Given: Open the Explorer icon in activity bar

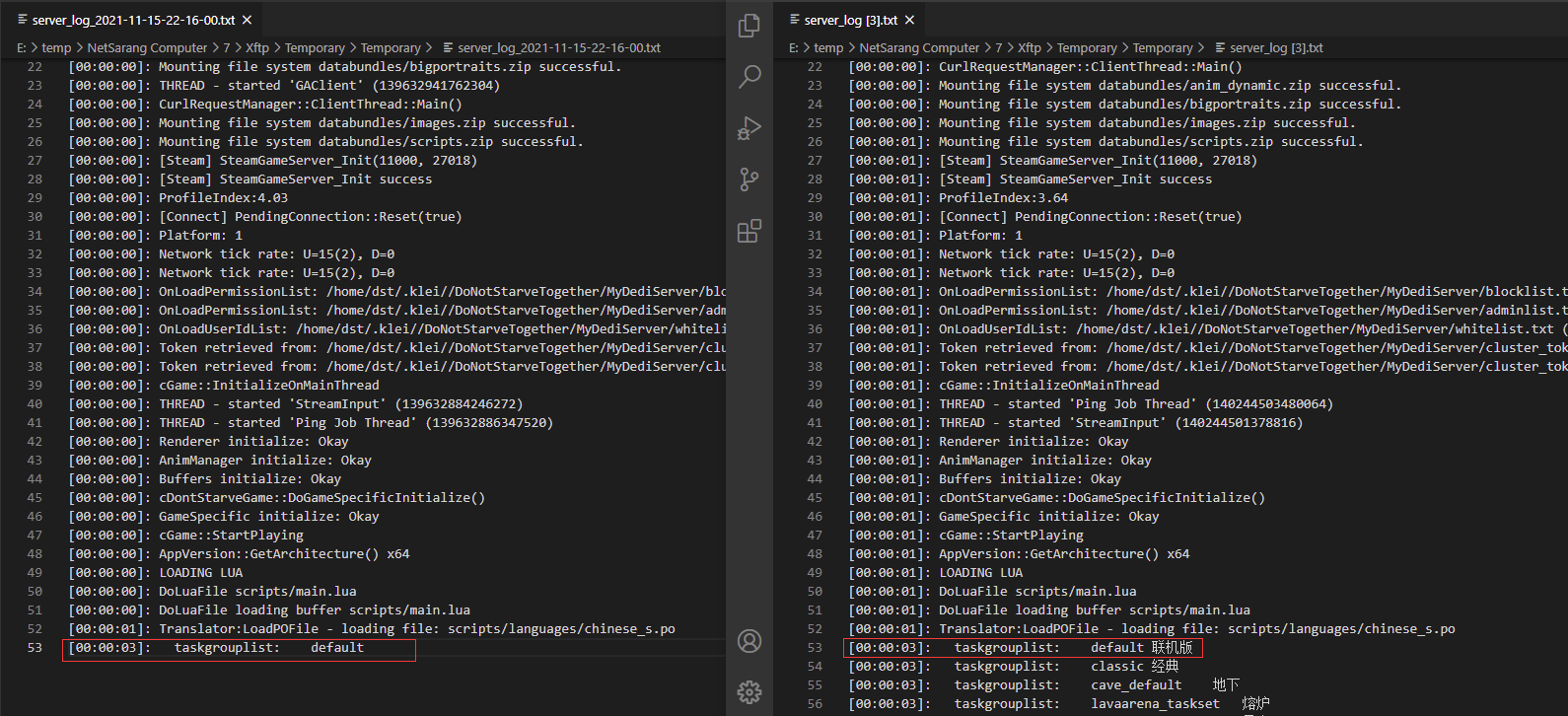Looking at the screenshot, I should (x=749, y=25).
